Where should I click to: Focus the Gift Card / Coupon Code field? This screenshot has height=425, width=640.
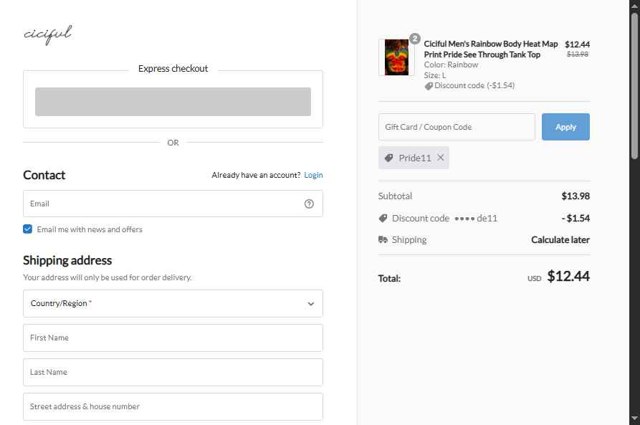tap(457, 127)
